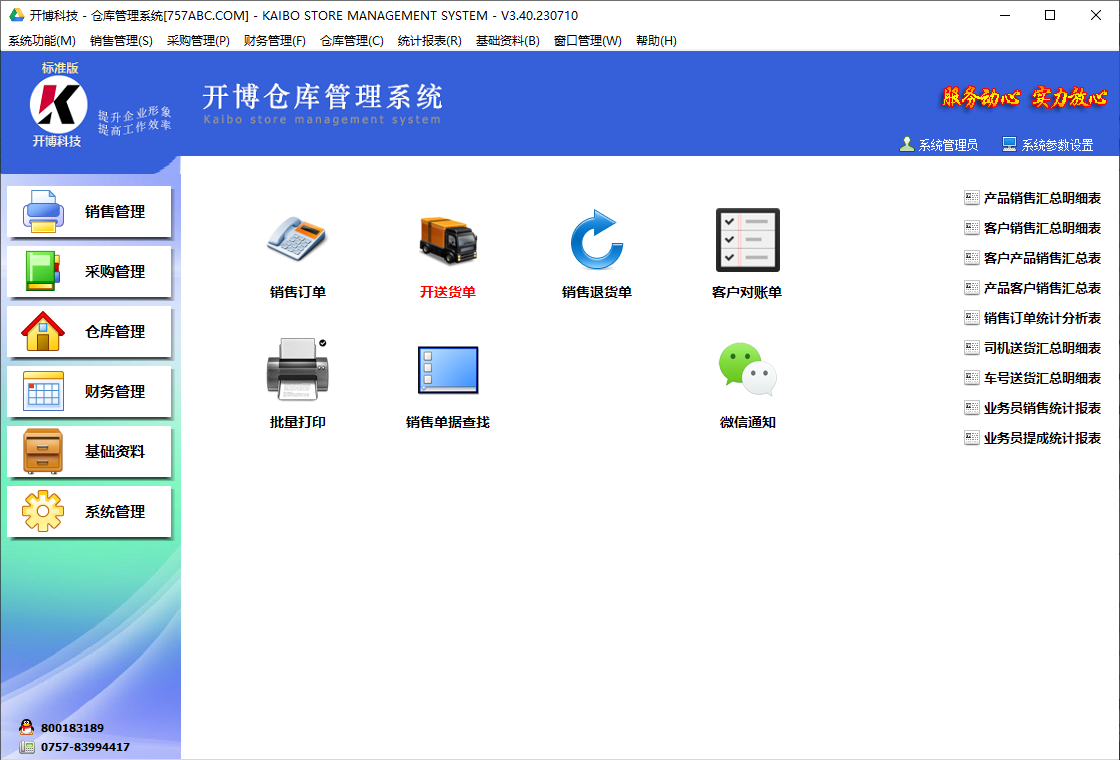Open the 采购管理(P) menu

(x=198, y=41)
